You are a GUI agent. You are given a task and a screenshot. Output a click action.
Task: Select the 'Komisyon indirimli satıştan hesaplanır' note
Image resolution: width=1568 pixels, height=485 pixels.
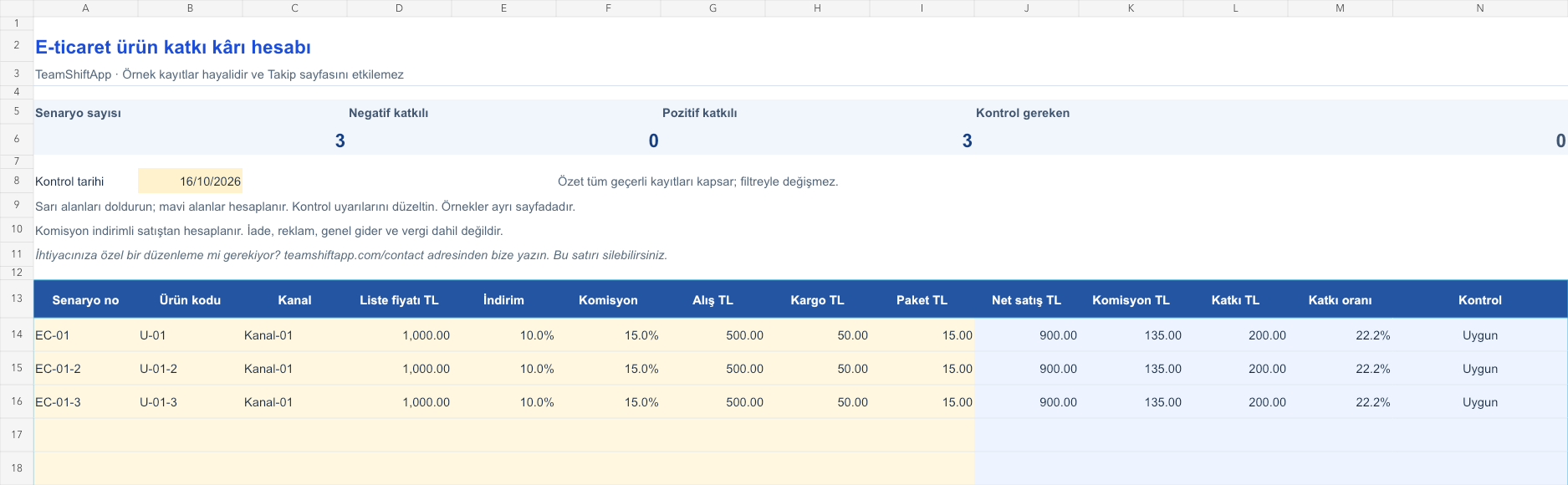[268, 231]
